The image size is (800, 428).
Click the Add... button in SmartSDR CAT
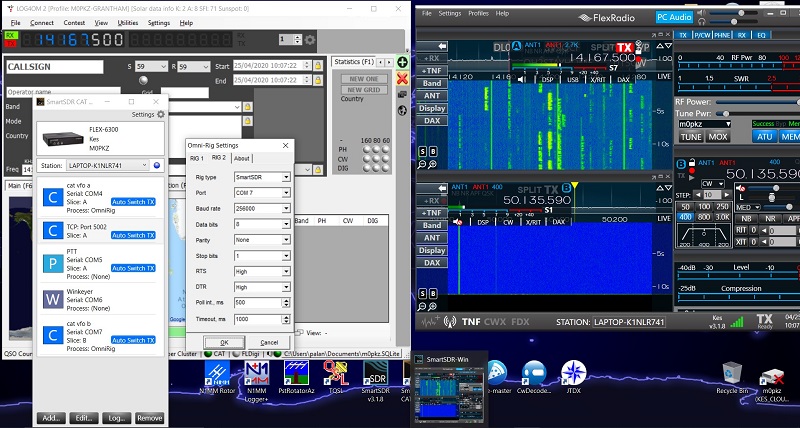coord(51,418)
